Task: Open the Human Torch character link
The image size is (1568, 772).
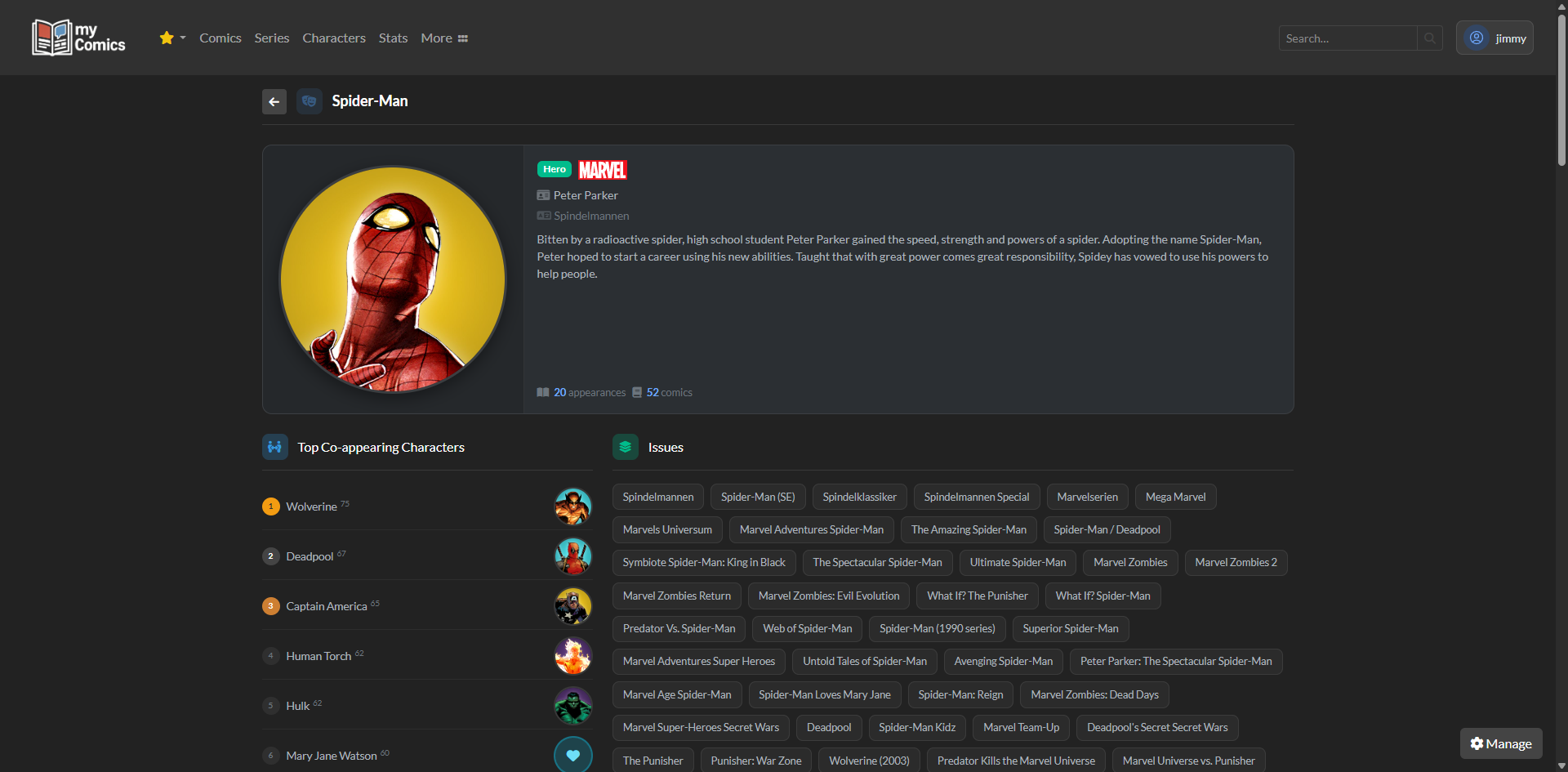Action: click(318, 656)
